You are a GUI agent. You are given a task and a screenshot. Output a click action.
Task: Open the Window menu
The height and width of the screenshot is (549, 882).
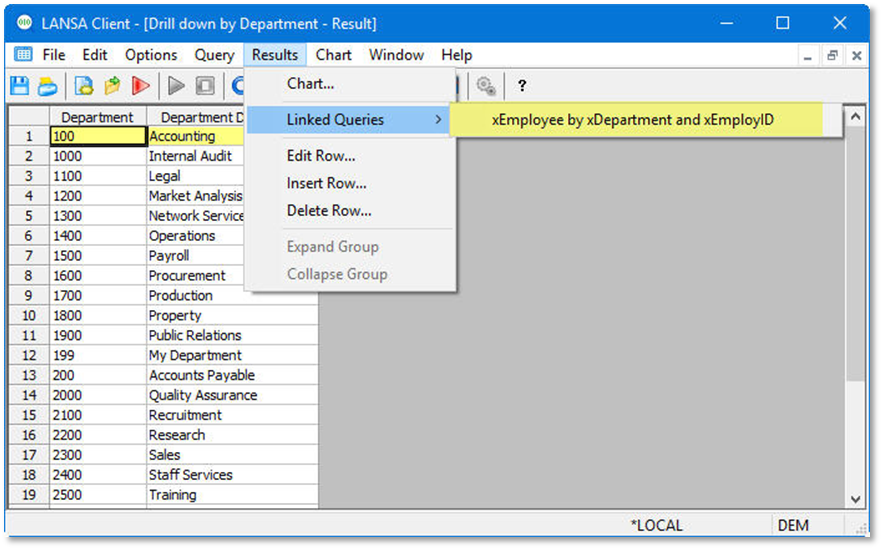(397, 55)
